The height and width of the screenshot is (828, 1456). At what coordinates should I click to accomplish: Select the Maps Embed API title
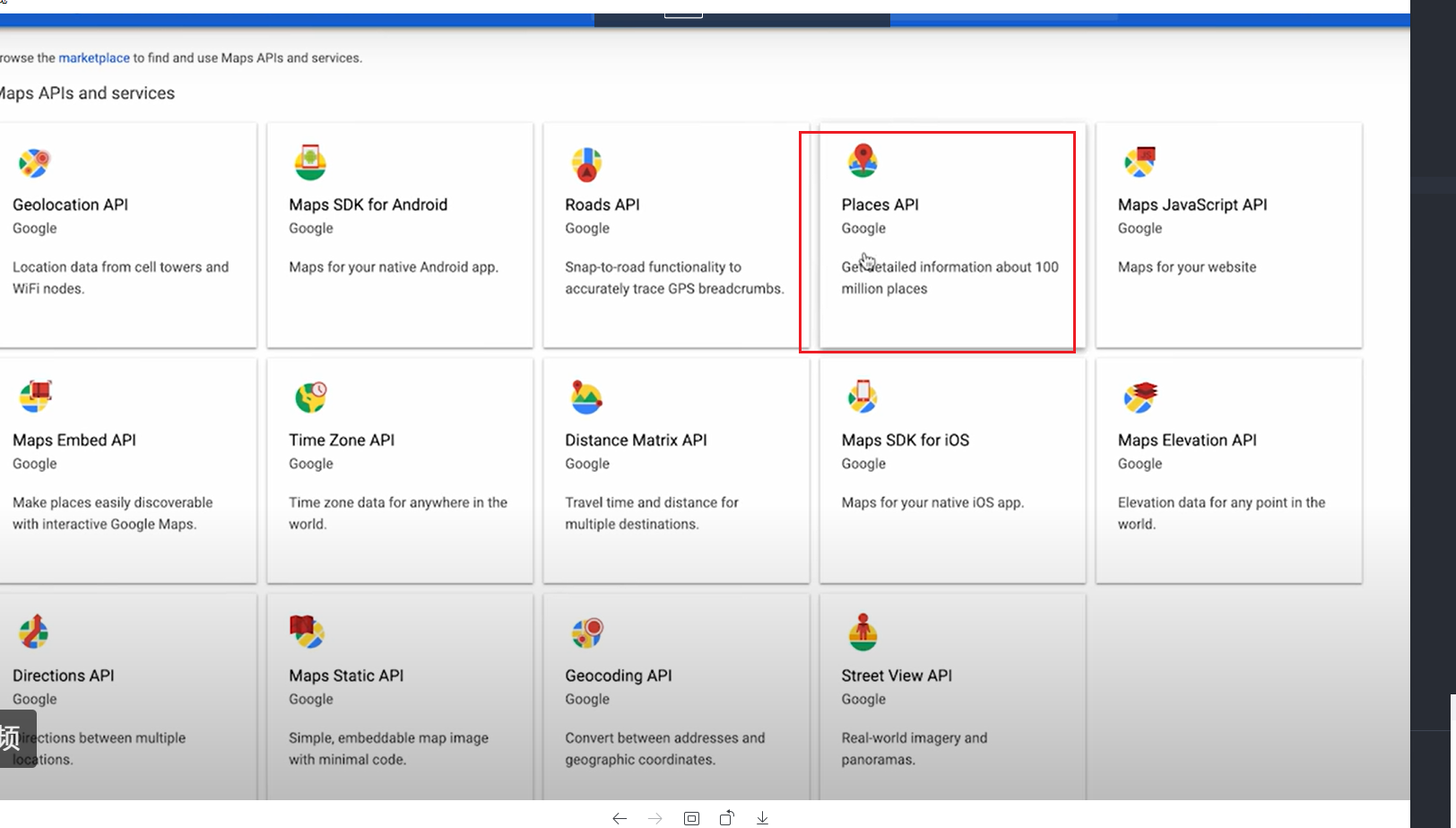pos(74,440)
